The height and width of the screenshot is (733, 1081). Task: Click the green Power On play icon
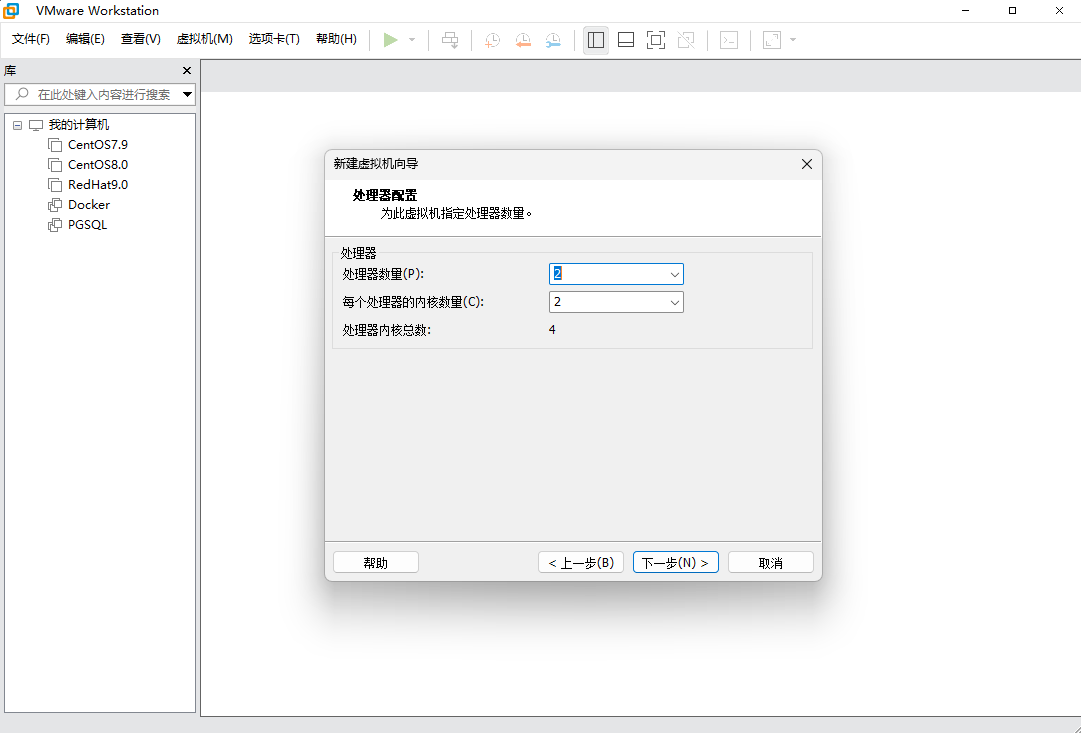click(x=390, y=40)
